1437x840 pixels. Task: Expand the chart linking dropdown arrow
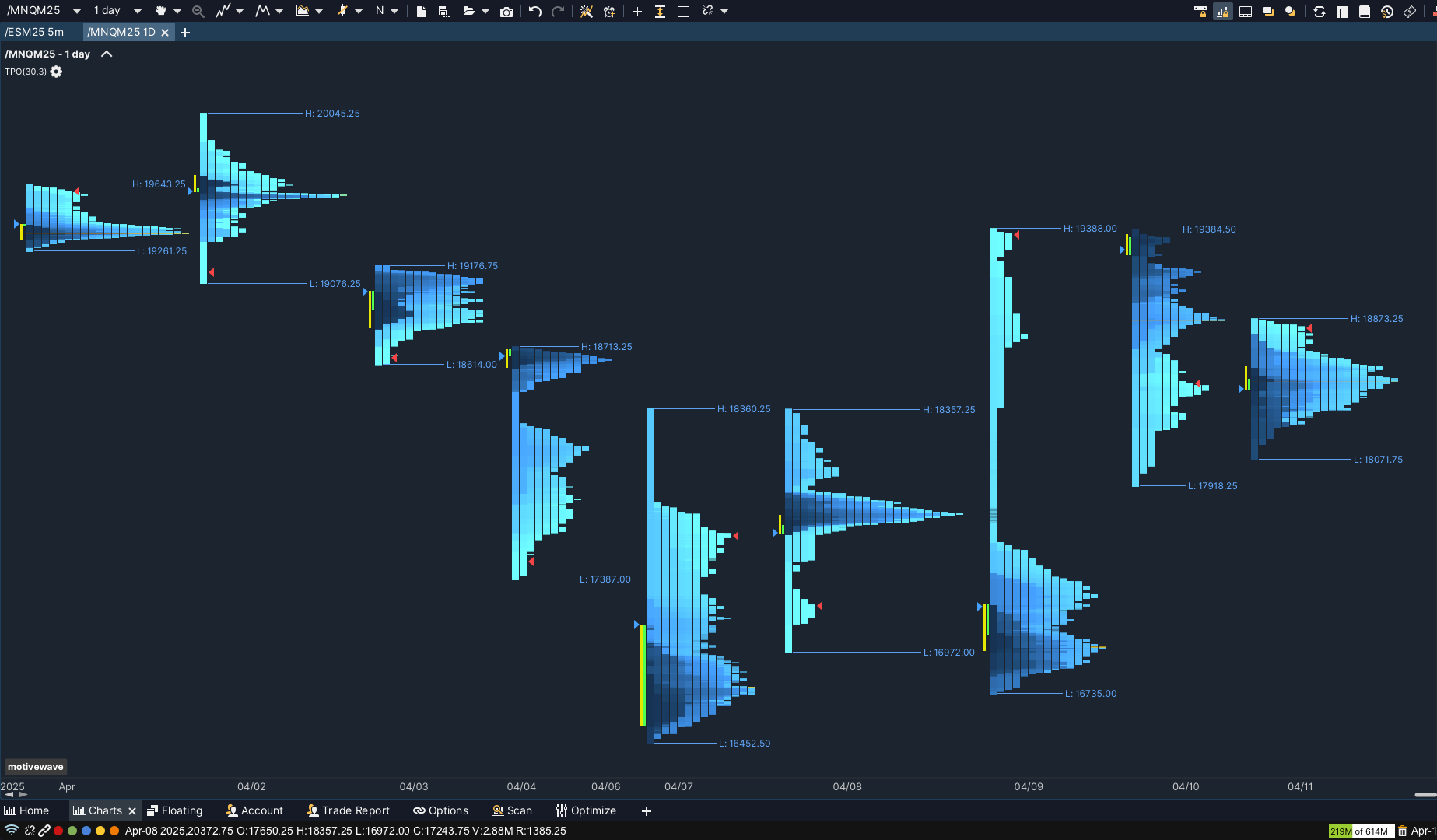click(x=724, y=12)
